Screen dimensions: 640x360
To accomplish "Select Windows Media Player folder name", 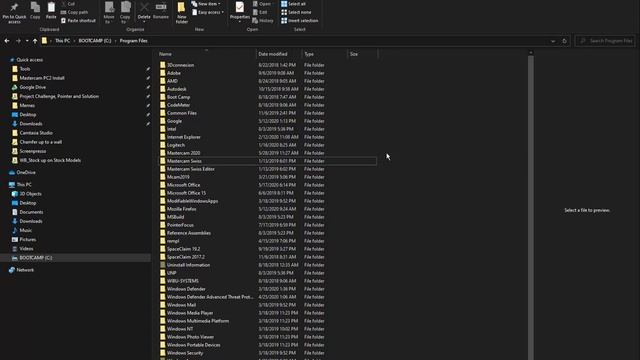I will tap(190, 313).
